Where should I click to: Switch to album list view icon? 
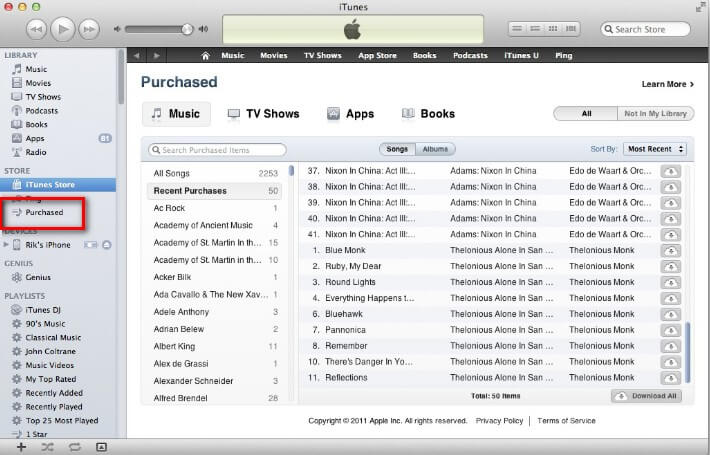(535, 29)
